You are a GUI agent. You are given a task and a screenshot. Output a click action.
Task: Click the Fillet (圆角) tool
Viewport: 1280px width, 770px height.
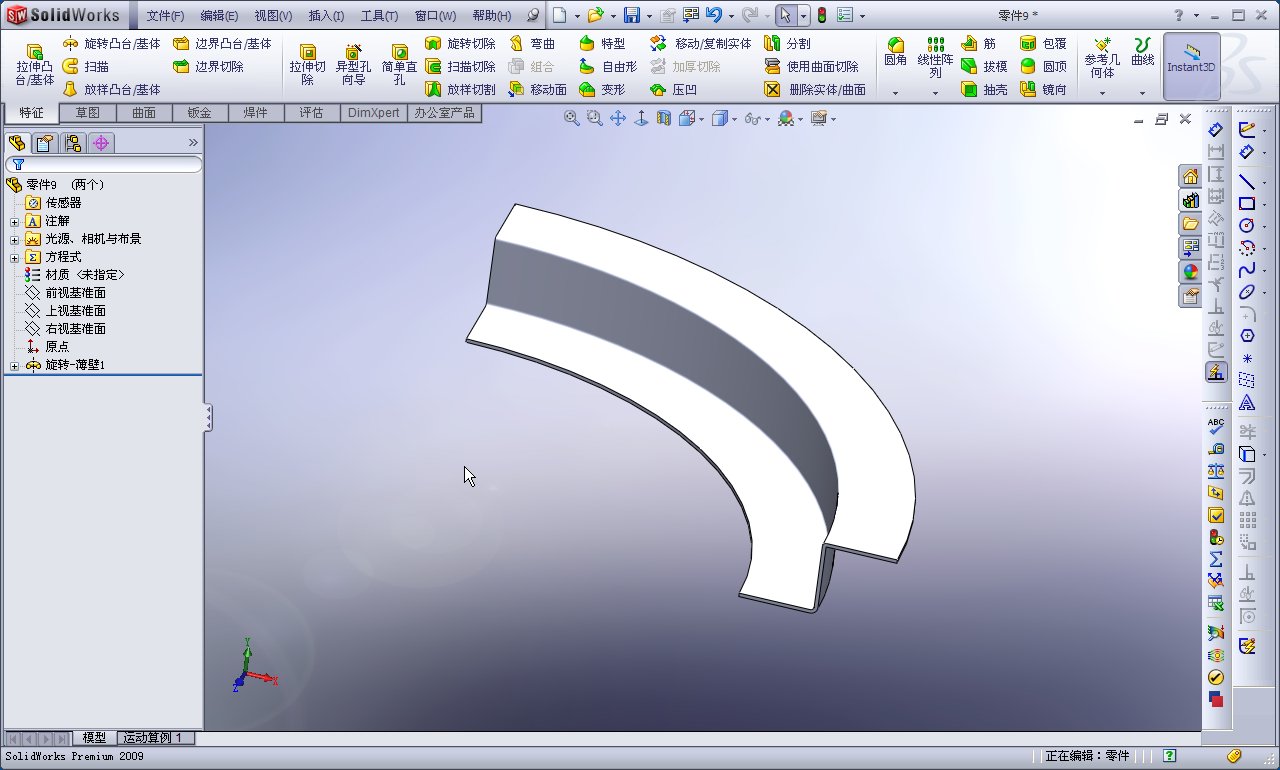(x=895, y=52)
